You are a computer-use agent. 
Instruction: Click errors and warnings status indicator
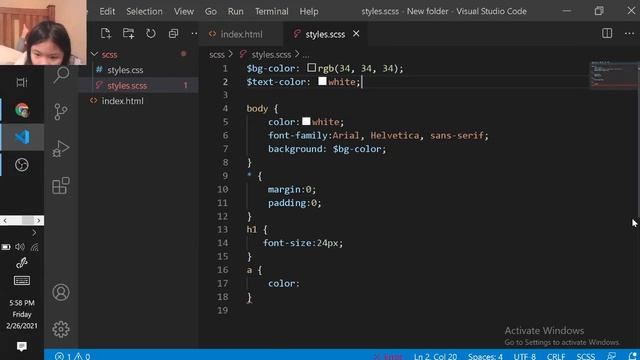73,356
